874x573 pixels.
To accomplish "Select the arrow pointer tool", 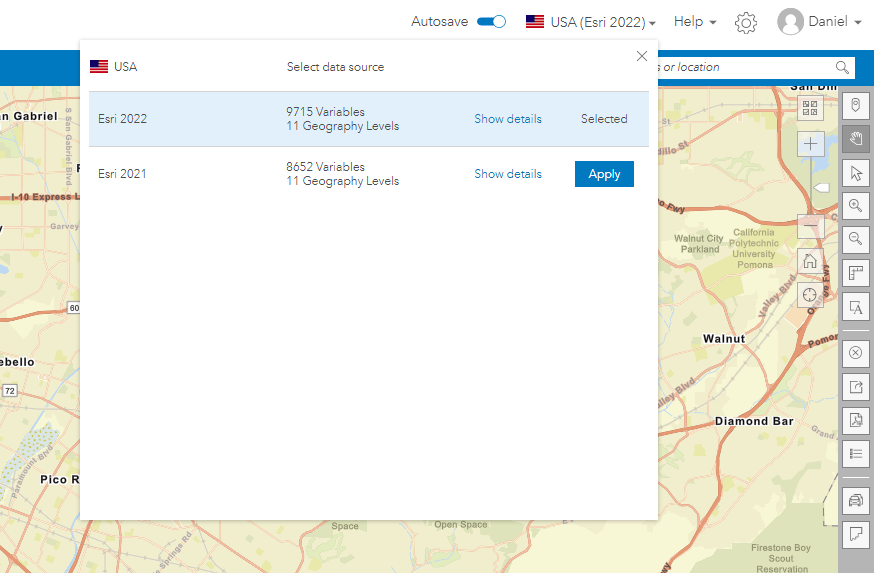I will (x=856, y=173).
